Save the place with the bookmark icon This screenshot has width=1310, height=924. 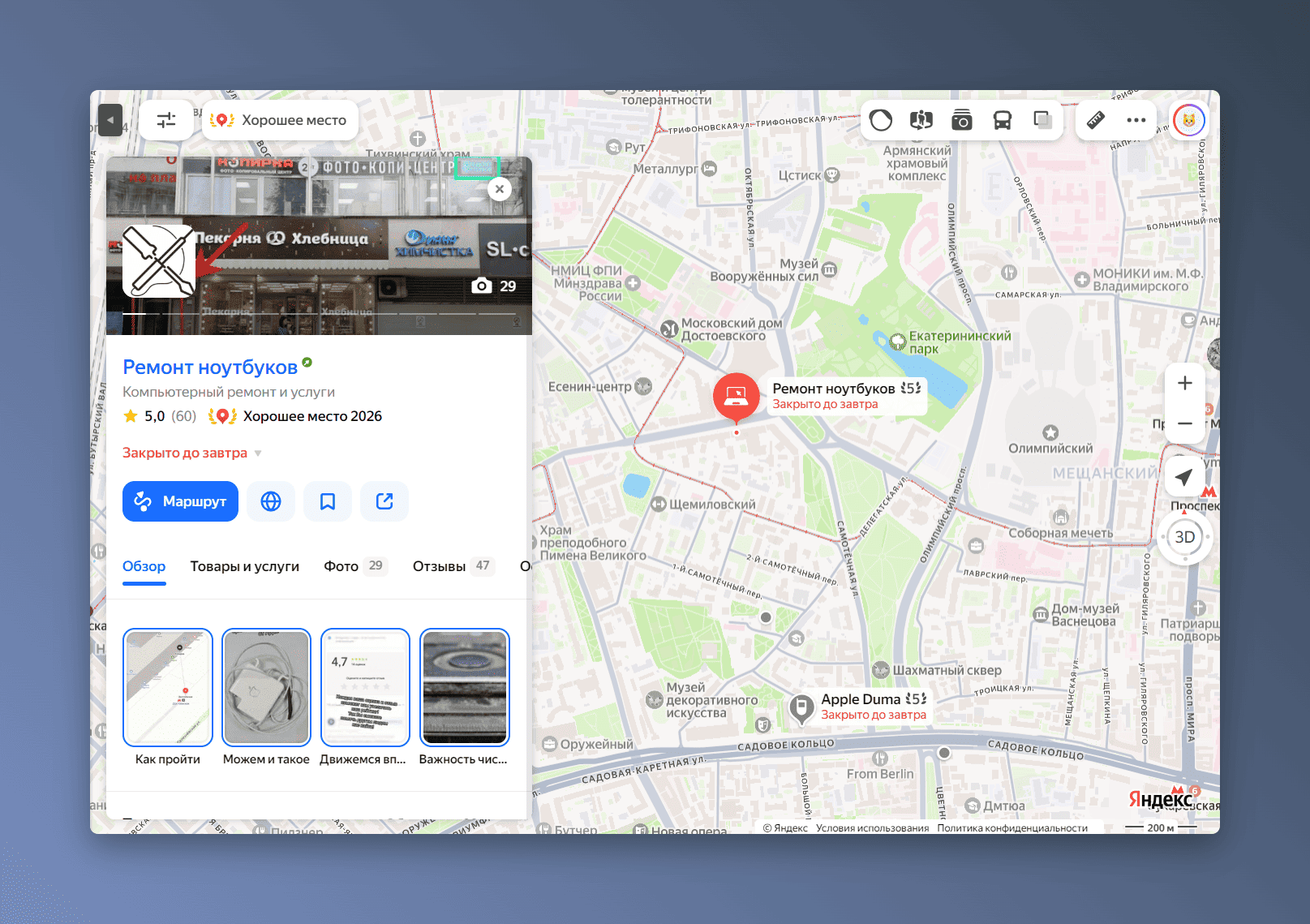[x=328, y=501]
